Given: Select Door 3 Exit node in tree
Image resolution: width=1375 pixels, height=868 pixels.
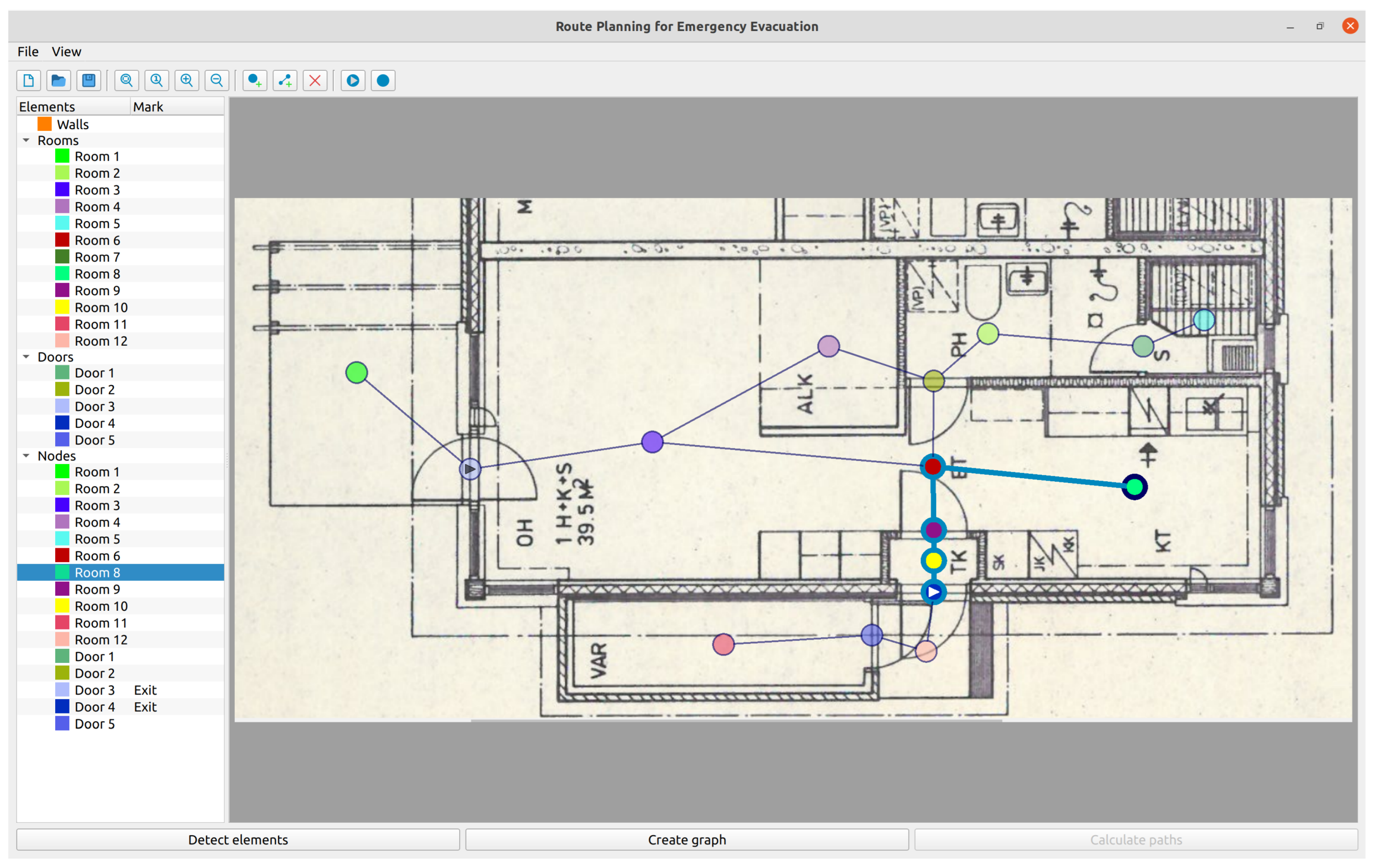Looking at the screenshot, I should (95, 690).
